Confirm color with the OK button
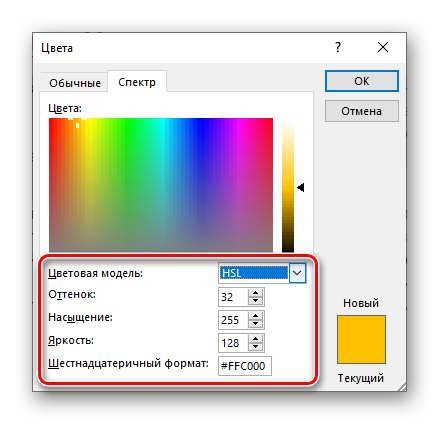Image resolution: width=439 pixels, height=424 pixels. point(362,81)
